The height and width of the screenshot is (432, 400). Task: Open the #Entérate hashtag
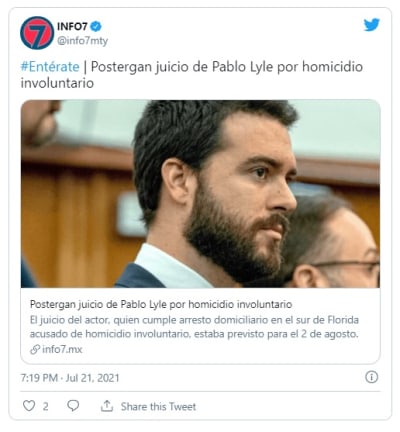tap(50, 67)
